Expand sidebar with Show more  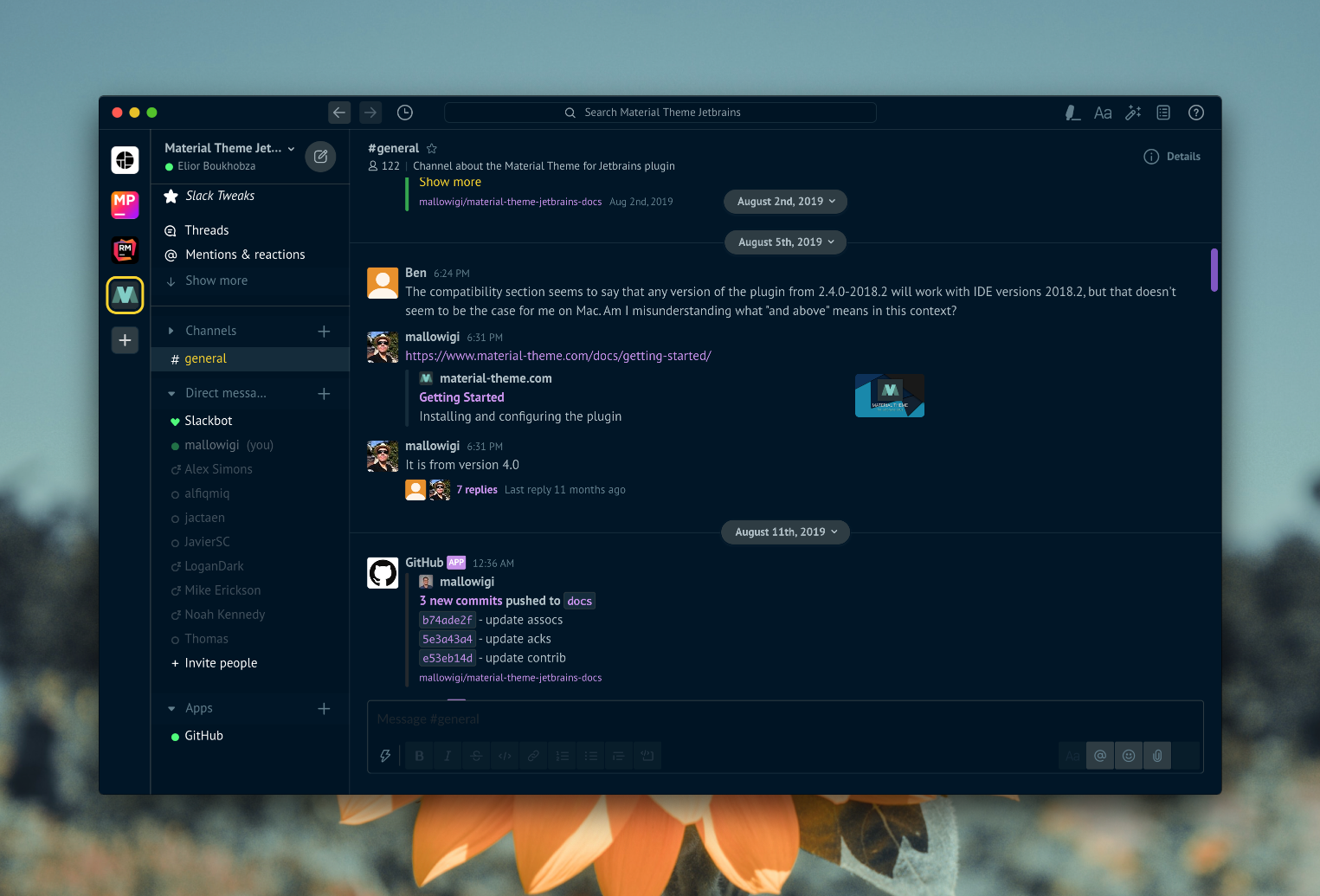pyautogui.click(x=216, y=280)
